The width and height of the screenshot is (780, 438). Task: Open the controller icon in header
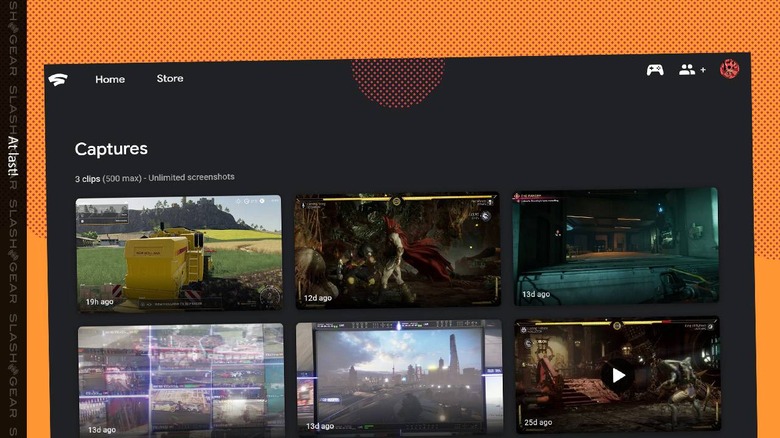(655, 70)
